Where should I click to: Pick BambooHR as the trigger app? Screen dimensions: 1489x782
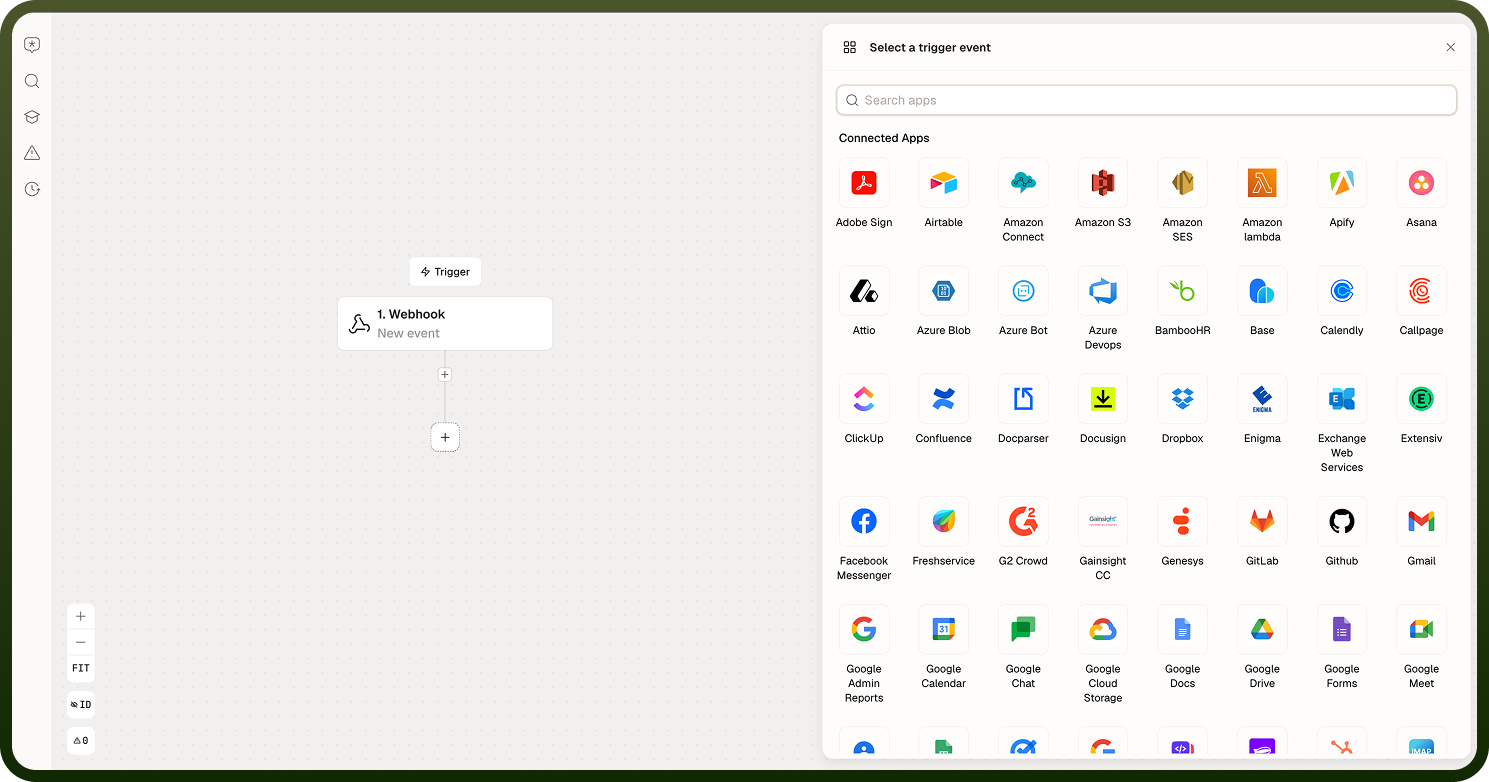[1182, 291]
